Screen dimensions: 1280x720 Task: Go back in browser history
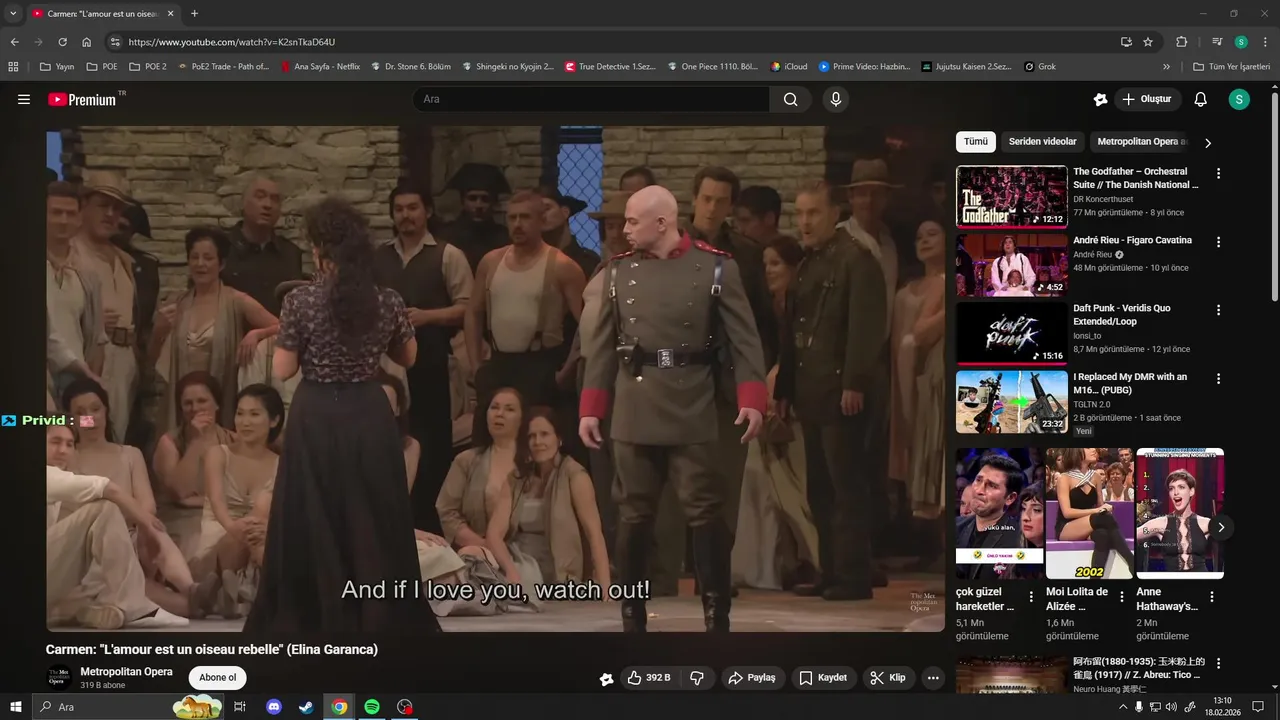(x=14, y=42)
